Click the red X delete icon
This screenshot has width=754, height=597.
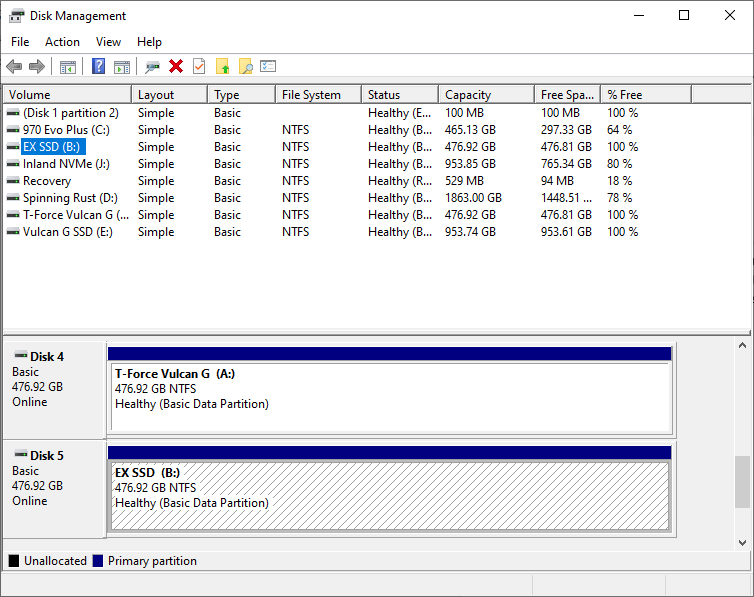(176, 66)
